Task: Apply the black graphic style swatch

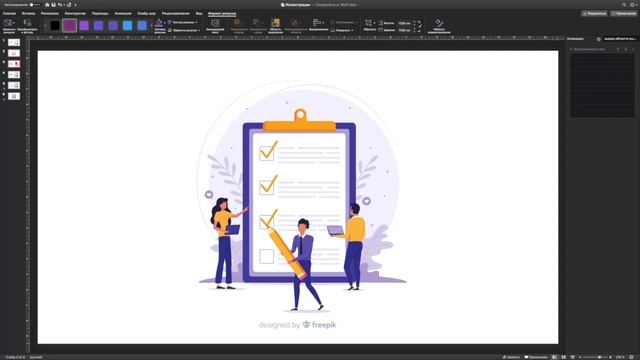Action: (x=55, y=25)
